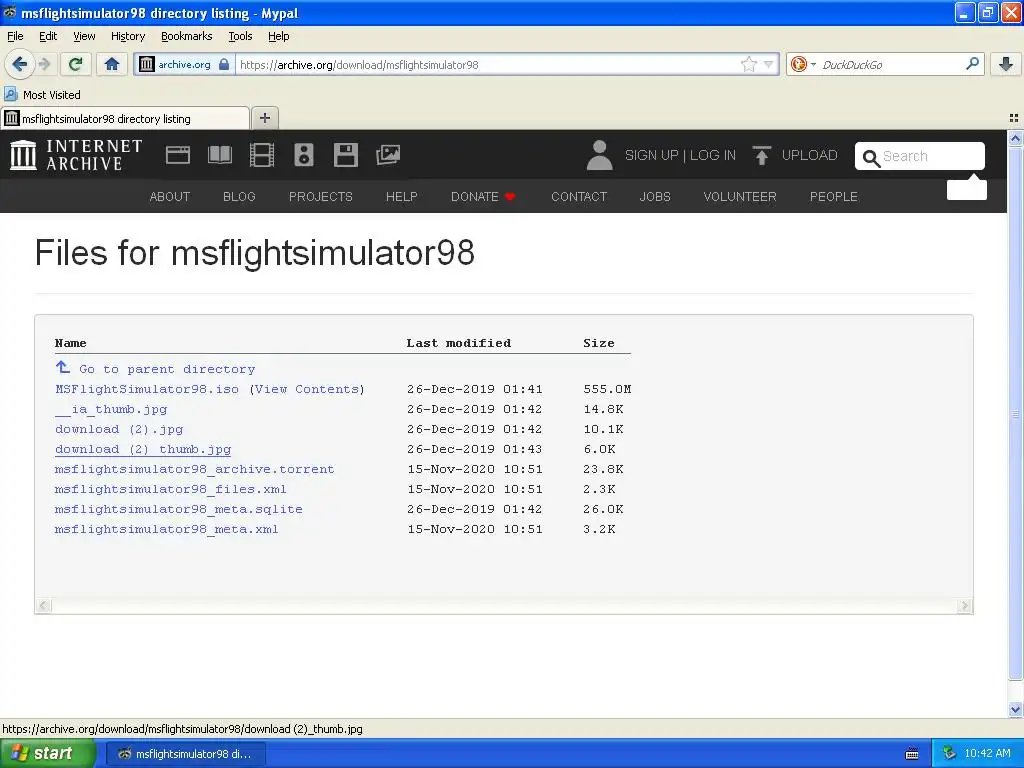
Task: Click the site identity padlock icon
Action: 224,64
